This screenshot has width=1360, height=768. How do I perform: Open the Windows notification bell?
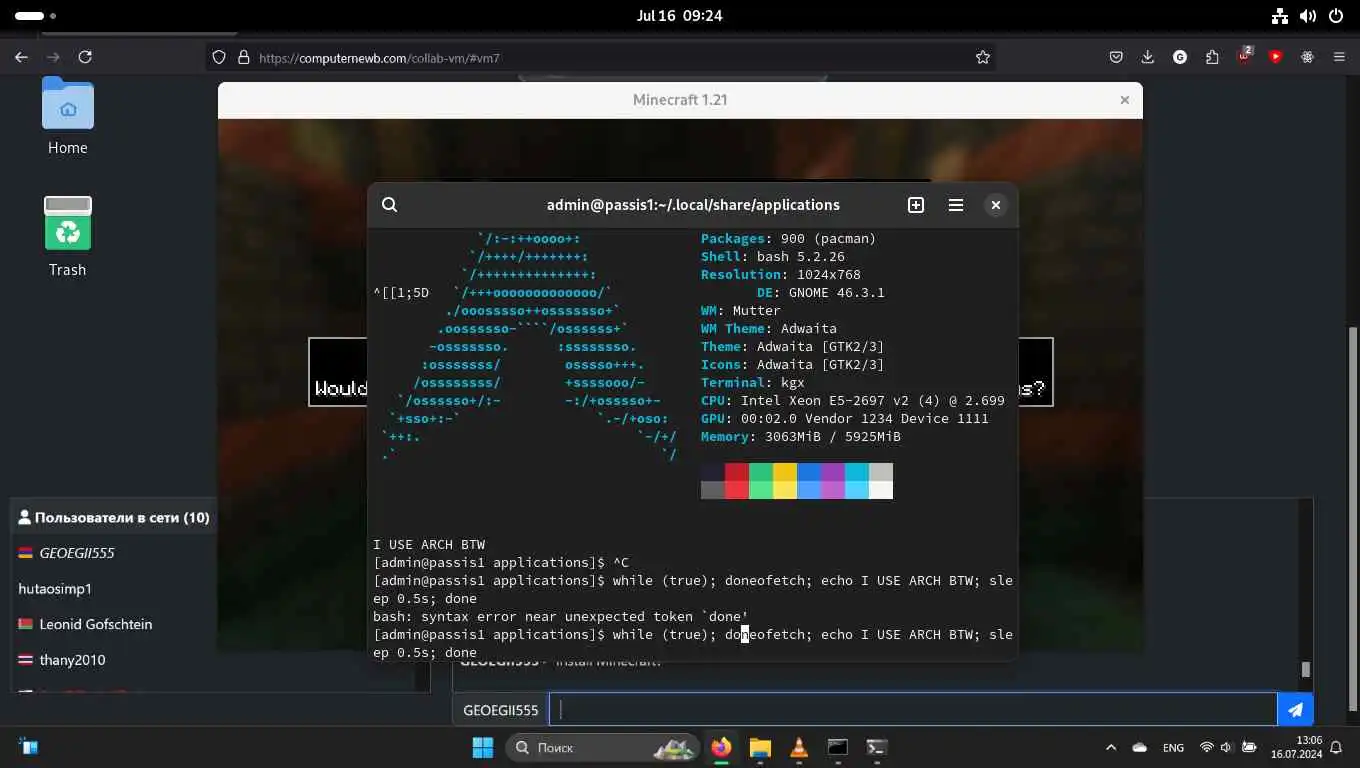pyautogui.click(x=1336, y=747)
